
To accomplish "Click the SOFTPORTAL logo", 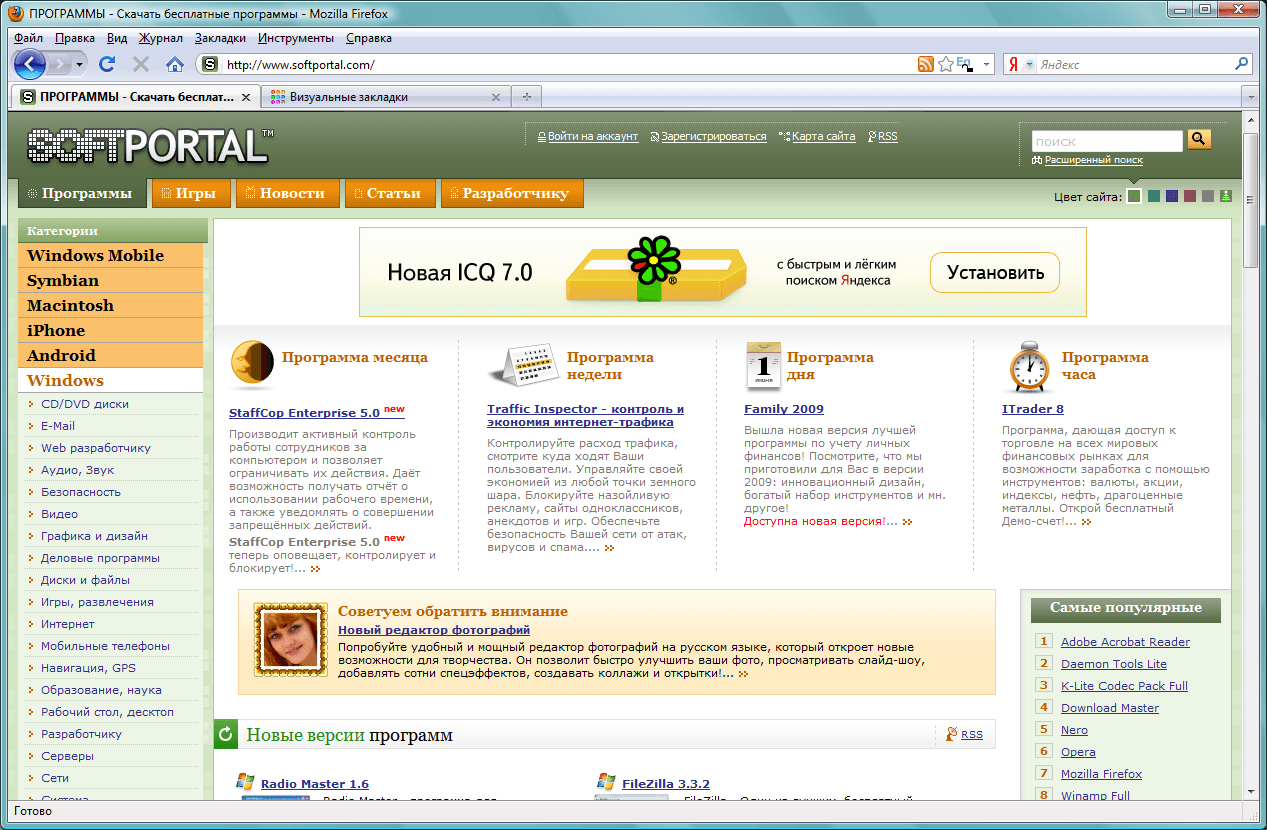I will pyautogui.click(x=150, y=147).
